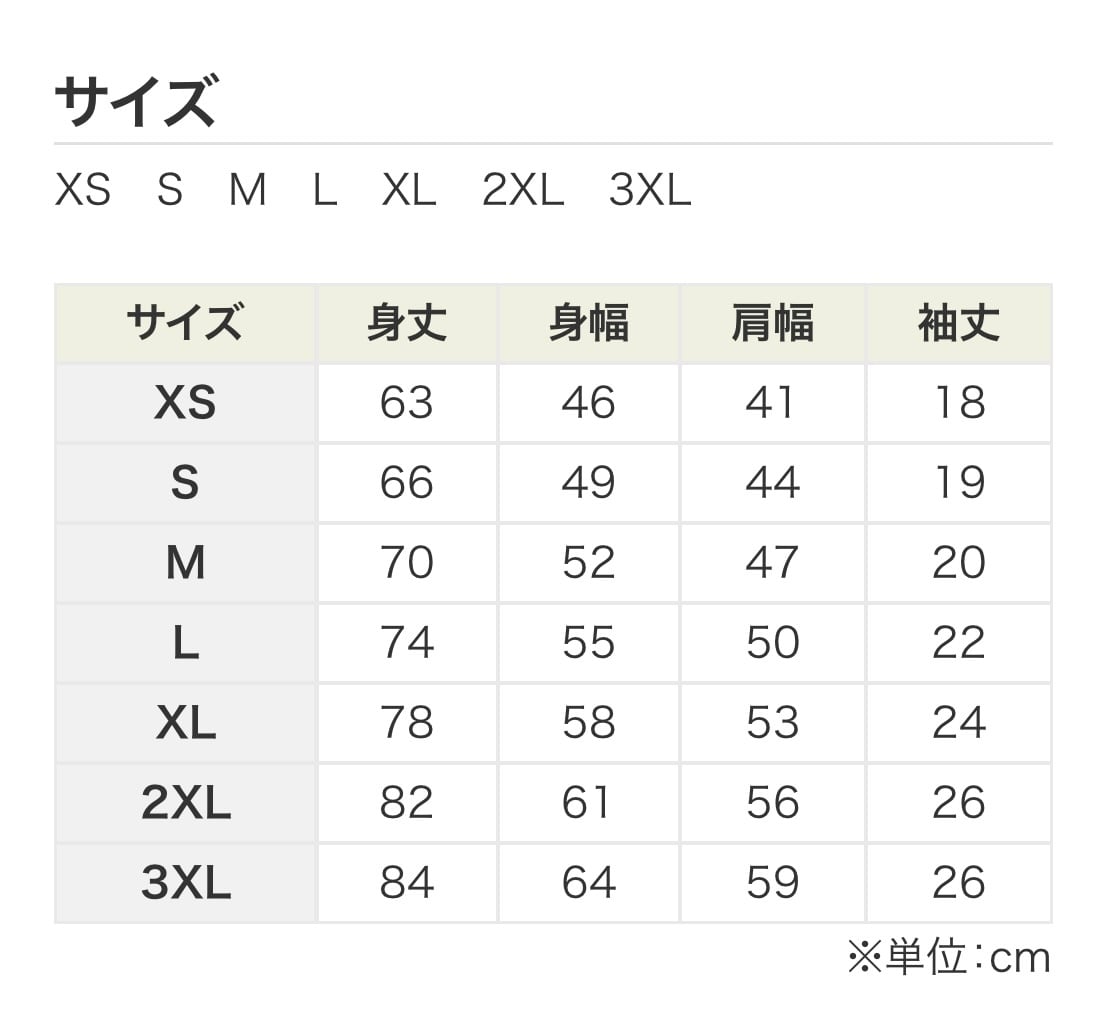Click the L row's 身幅 value 55
This screenshot has width=1100, height=1023.
pos(588,643)
